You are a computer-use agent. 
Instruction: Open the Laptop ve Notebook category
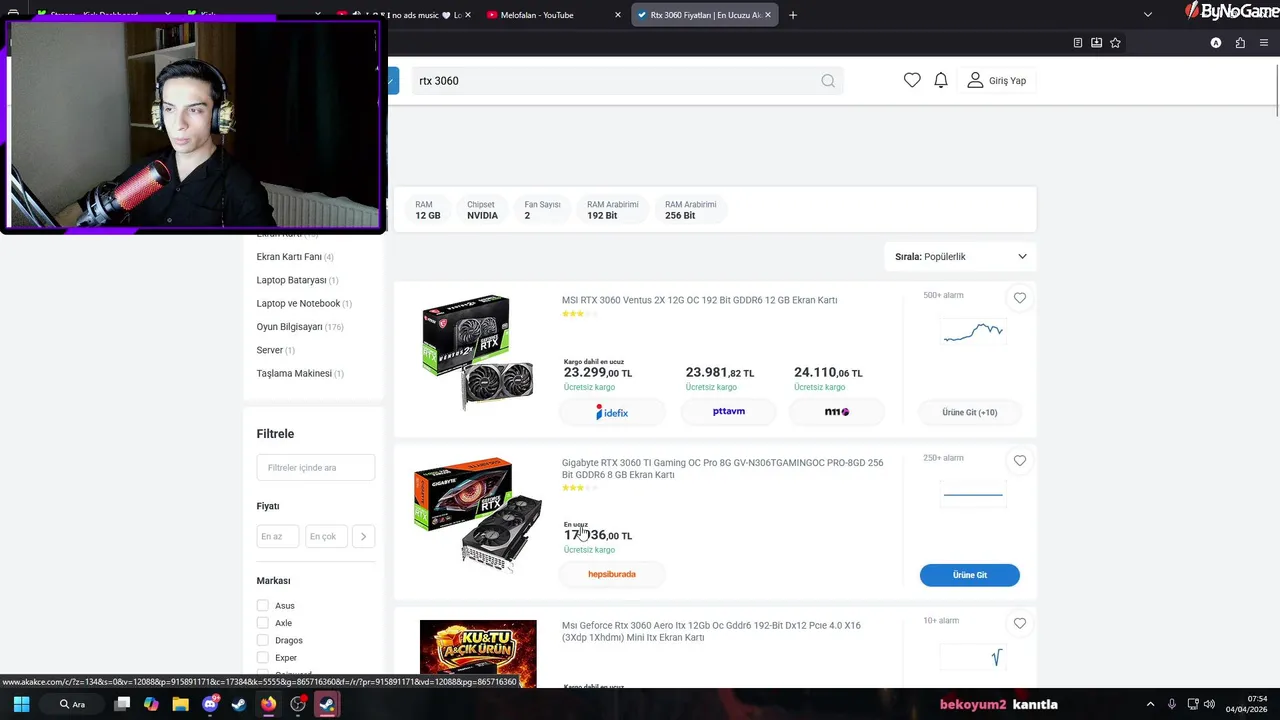(304, 303)
